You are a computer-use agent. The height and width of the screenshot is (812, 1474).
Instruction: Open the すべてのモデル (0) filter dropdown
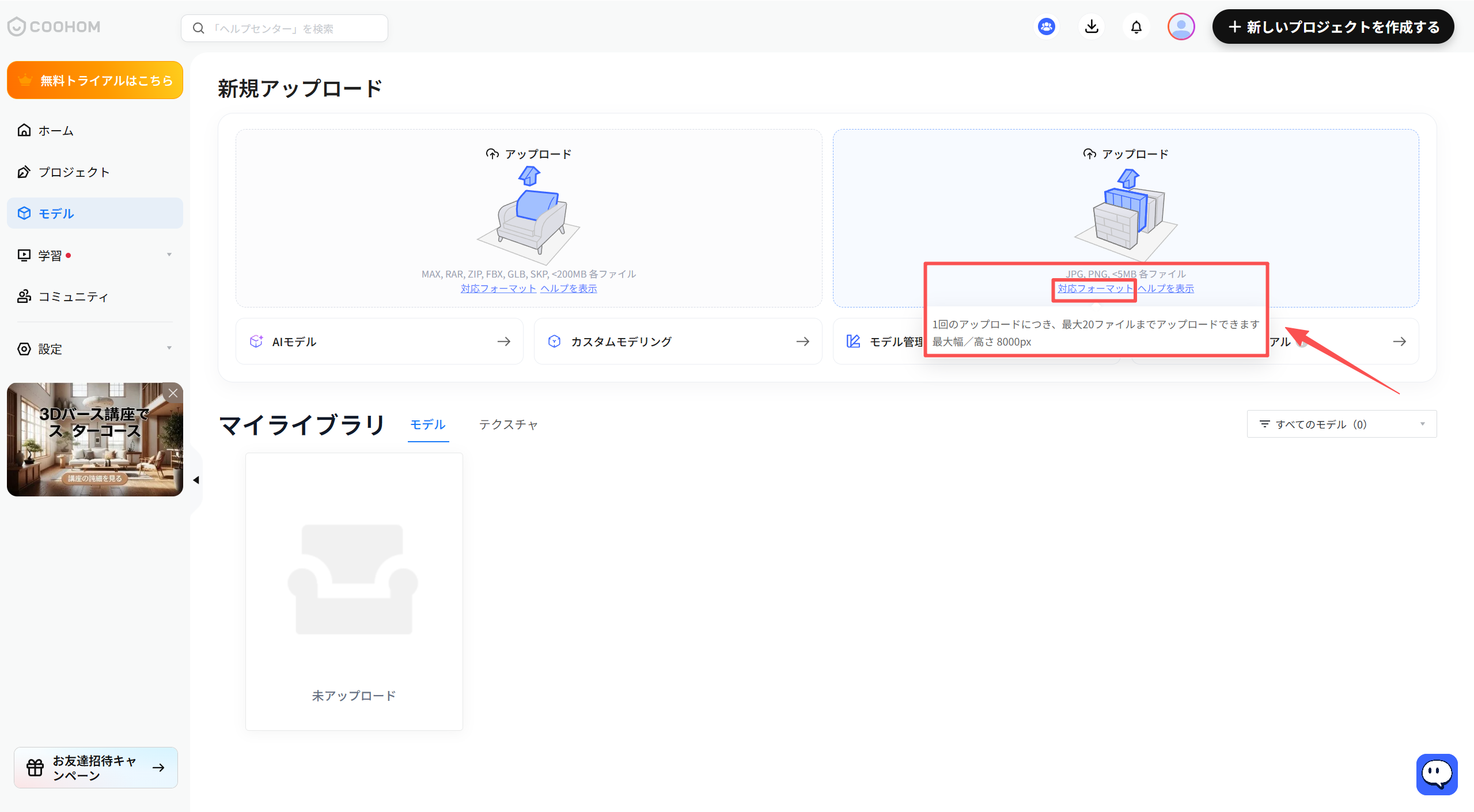(1342, 424)
